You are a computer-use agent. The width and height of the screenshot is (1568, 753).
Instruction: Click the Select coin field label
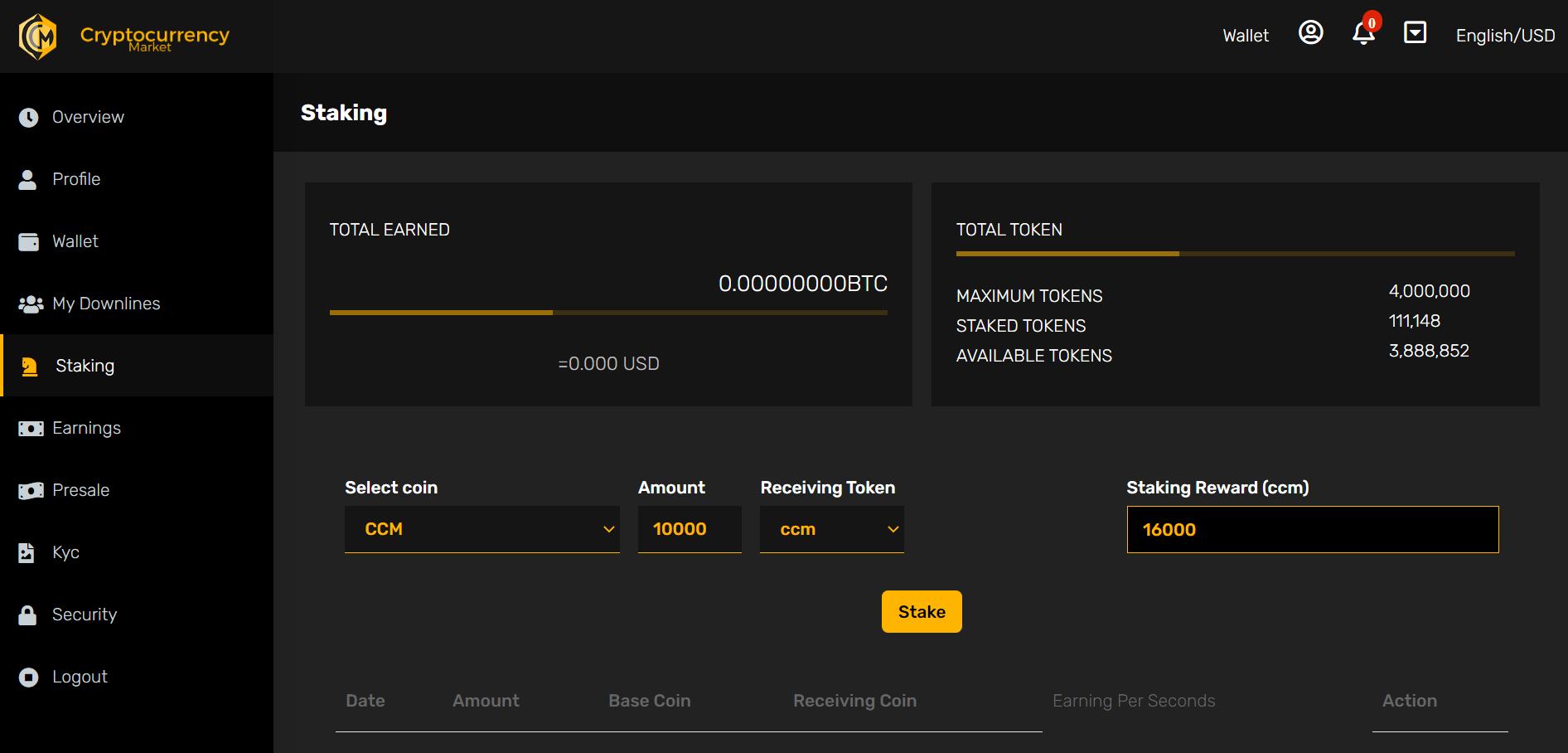[x=391, y=488]
